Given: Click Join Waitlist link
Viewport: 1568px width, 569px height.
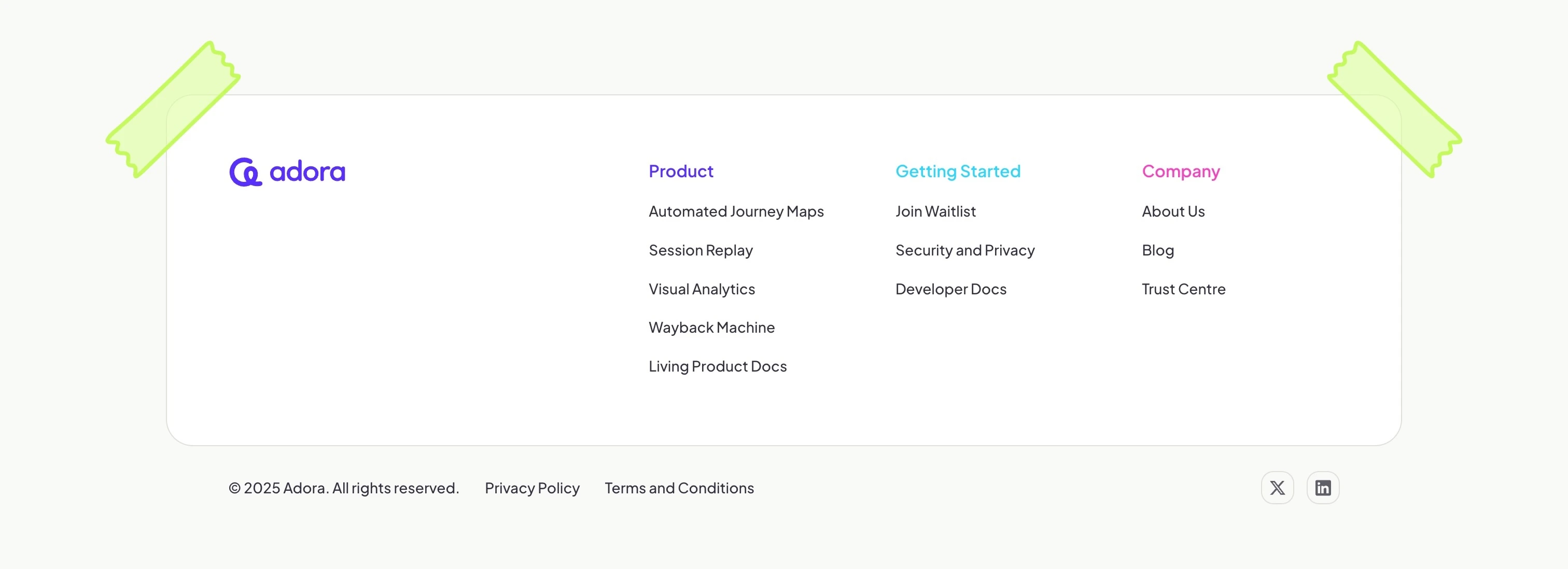Looking at the screenshot, I should [x=935, y=212].
